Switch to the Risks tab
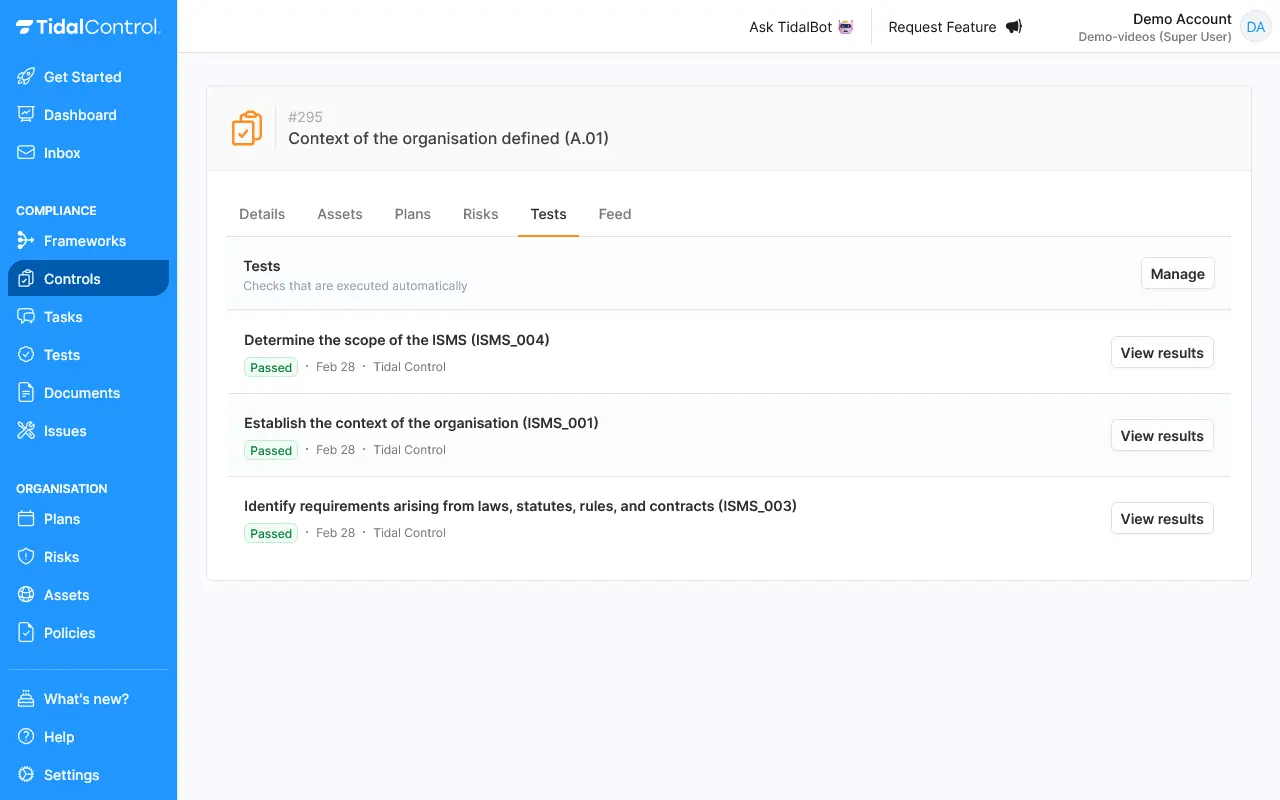This screenshot has width=1280, height=800. click(x=481, y=214)
